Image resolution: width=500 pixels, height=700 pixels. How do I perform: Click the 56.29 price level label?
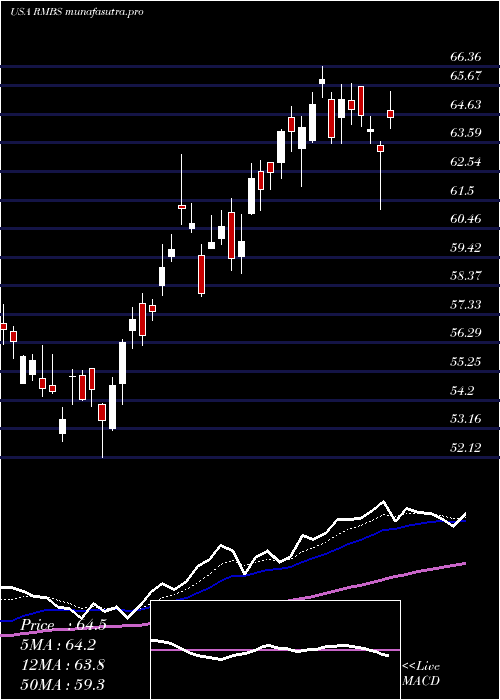click(466, 333)
